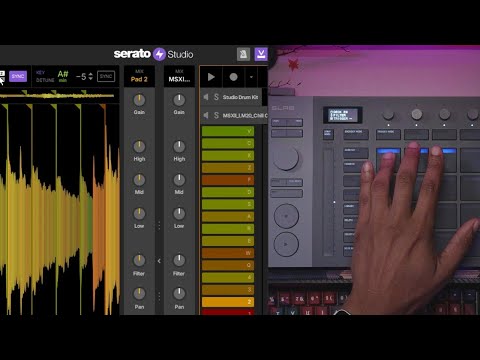Adjust the MSXI channel Pan knob
The width and height of the screenshot is (480, 360).
tap(179, 294)
